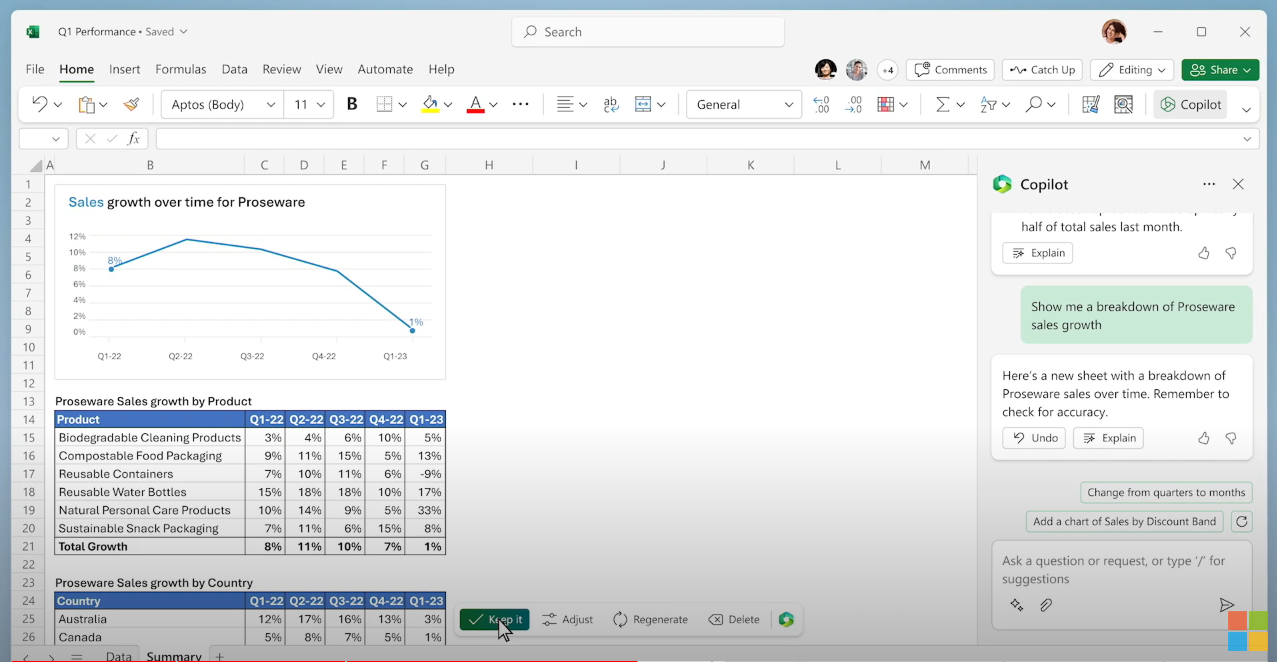Thumbs up the breakdown response

click(x=1204, y=438)
